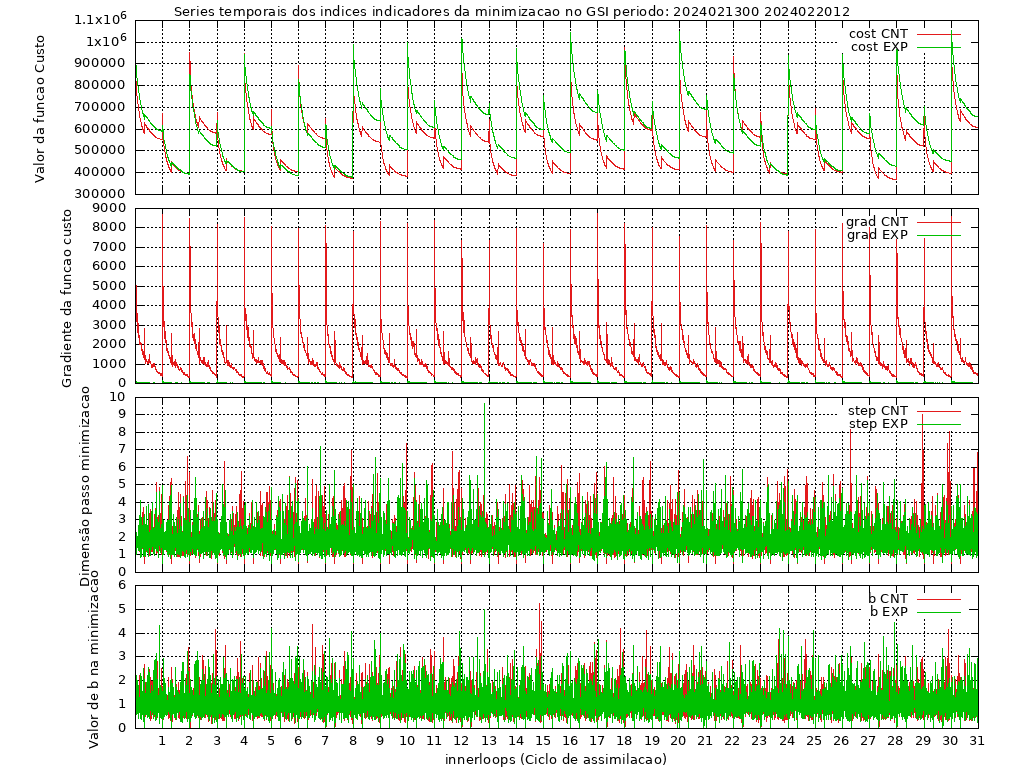Viewport: 1024px width, 768px height.
Task: Click x-axis tick label 31
Action: [976, 741]
